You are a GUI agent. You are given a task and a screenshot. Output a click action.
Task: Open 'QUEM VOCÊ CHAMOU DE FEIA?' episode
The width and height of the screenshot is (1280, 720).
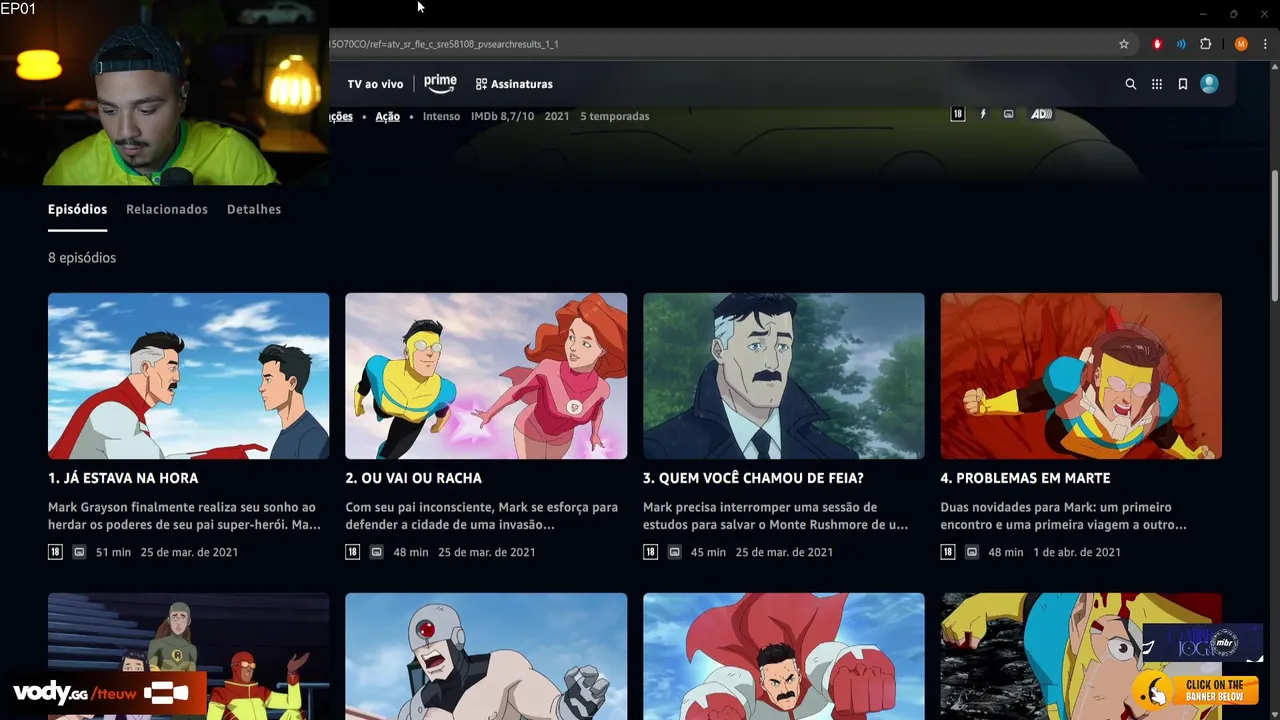point(753,478)
